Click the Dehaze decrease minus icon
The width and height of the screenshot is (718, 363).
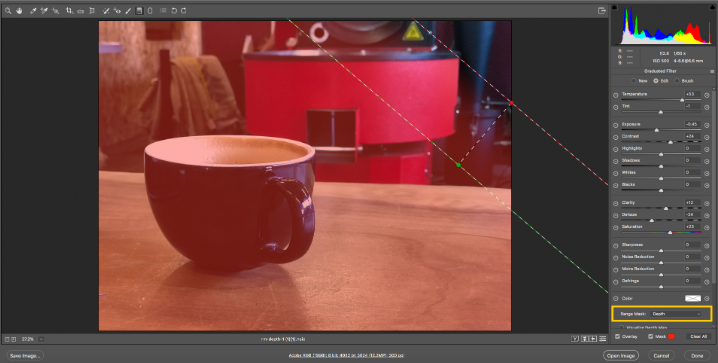tap(615, 216)
